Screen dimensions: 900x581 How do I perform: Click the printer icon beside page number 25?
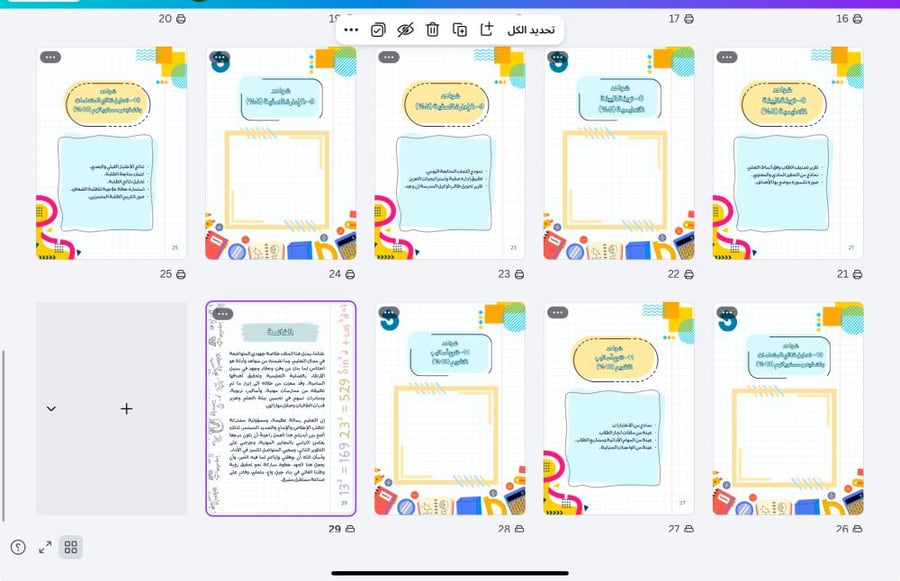coord(180,274)
